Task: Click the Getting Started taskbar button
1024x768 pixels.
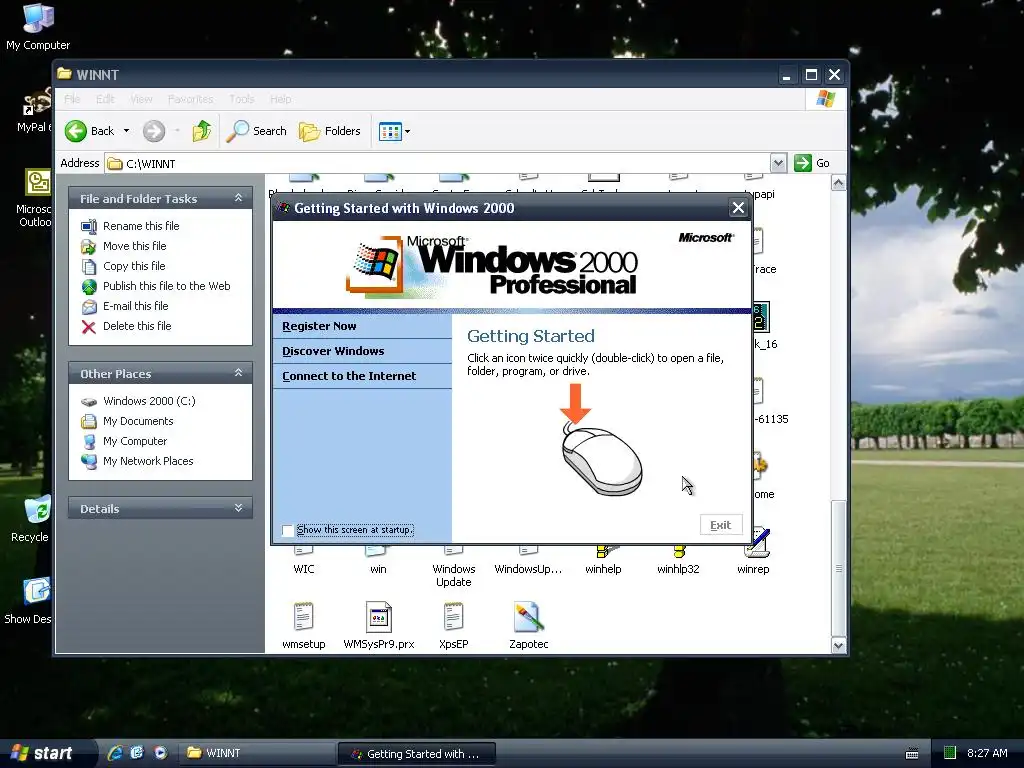Action: [417, 754]
